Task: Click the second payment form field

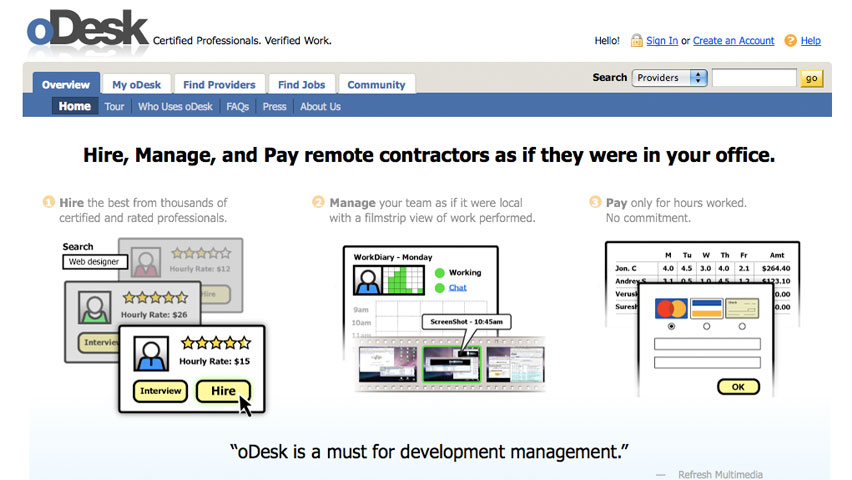Action: tap(707, 363)
